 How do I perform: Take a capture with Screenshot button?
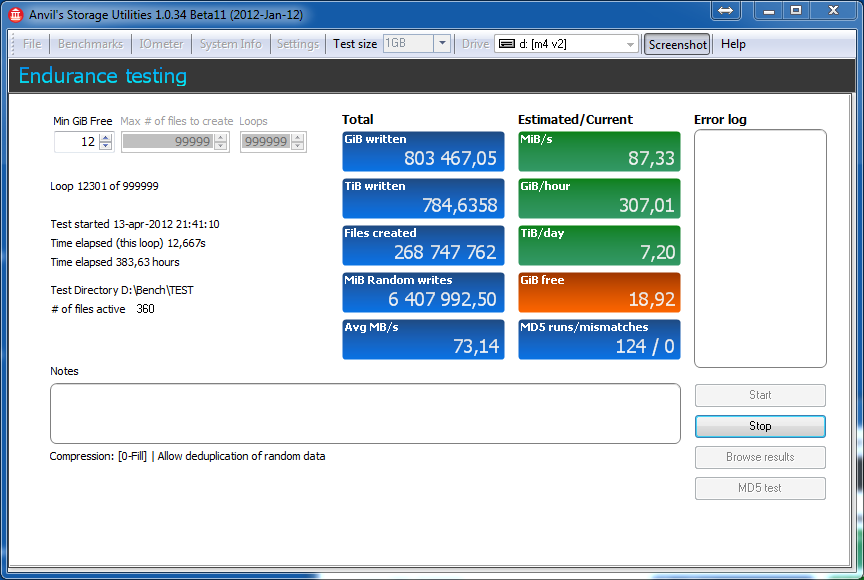[677, 45]
